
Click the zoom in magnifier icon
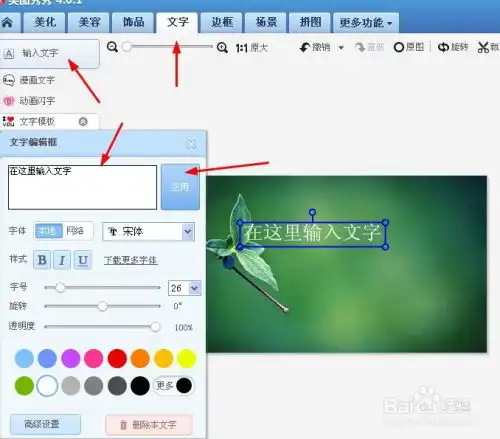(x=222, y=48)
